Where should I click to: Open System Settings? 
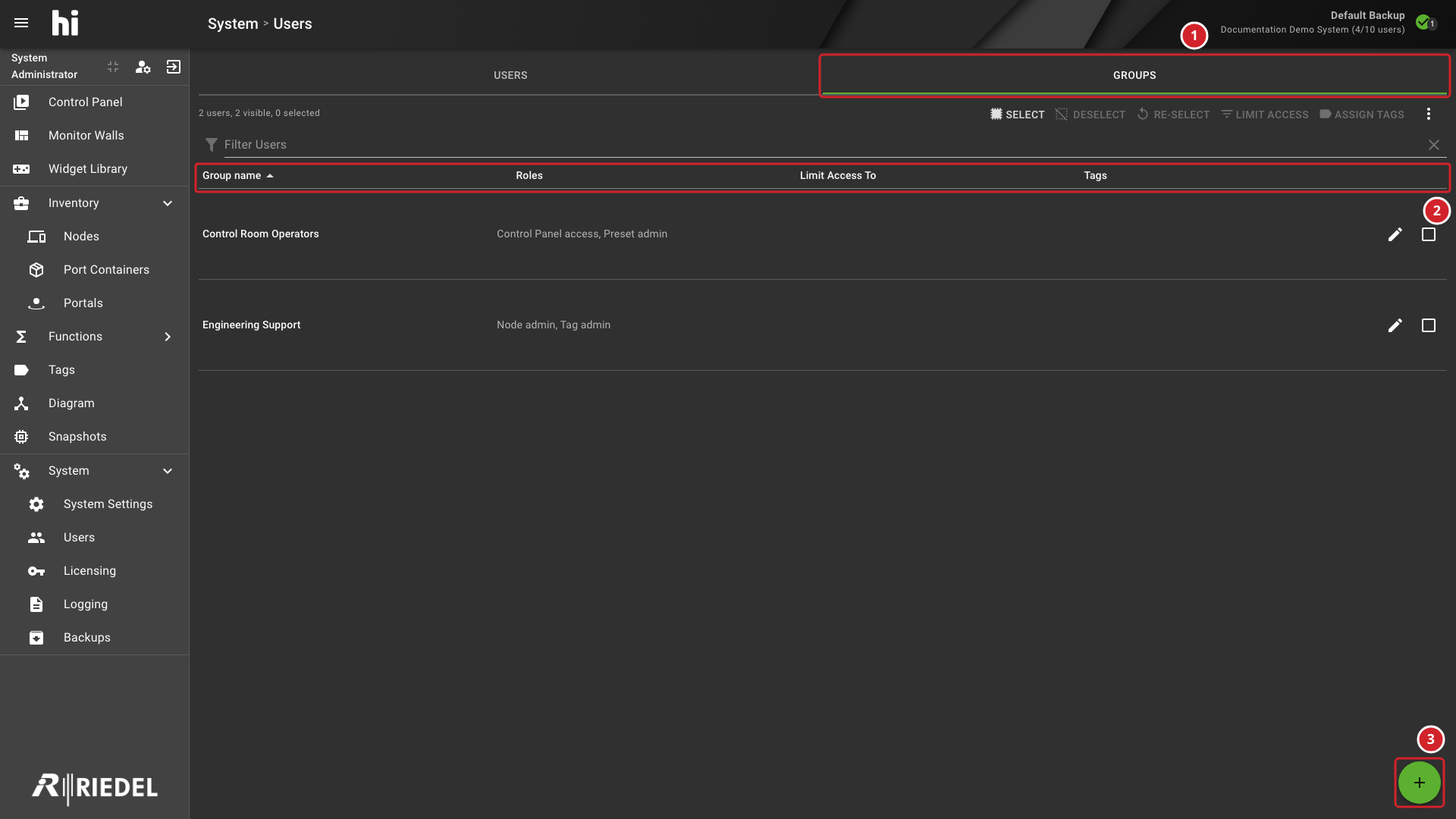tap(94, 504)
